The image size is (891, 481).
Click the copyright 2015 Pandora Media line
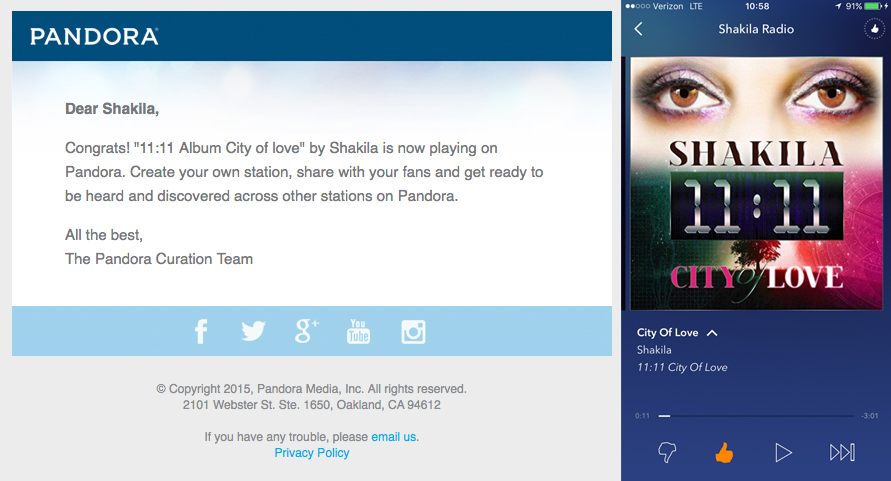(x=311, y=389)
